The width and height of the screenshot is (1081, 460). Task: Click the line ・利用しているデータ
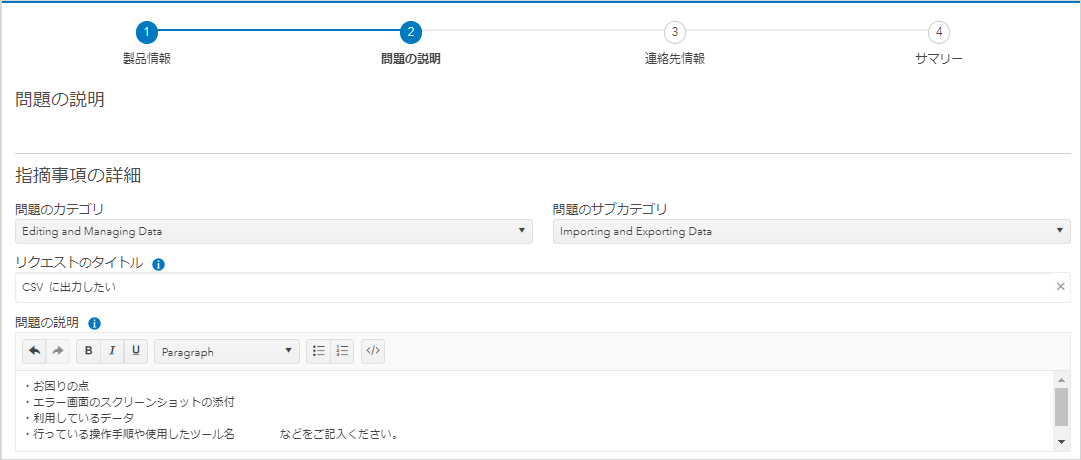78,419
